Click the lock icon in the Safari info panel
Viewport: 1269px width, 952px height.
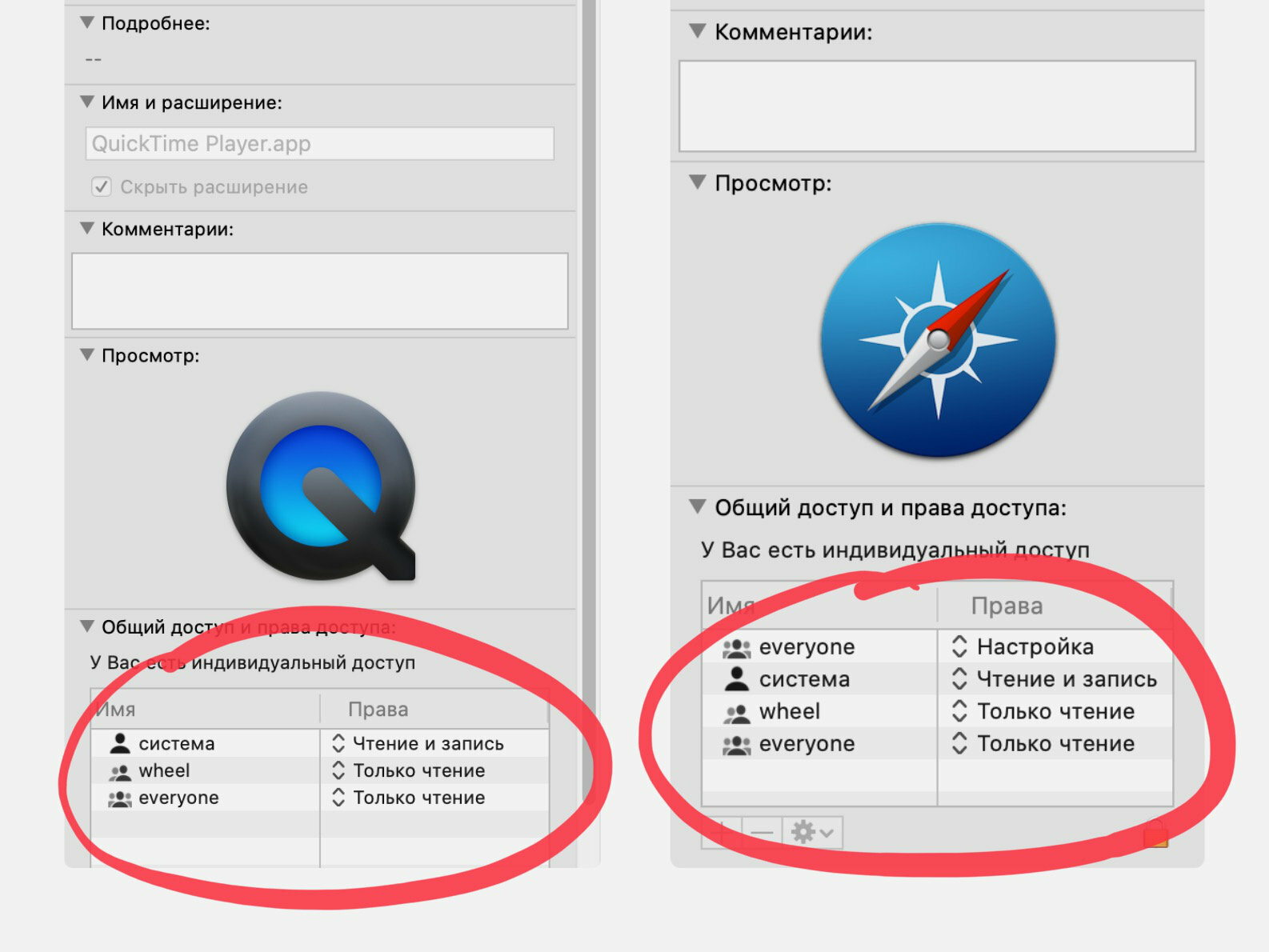tap(1155, 833)
